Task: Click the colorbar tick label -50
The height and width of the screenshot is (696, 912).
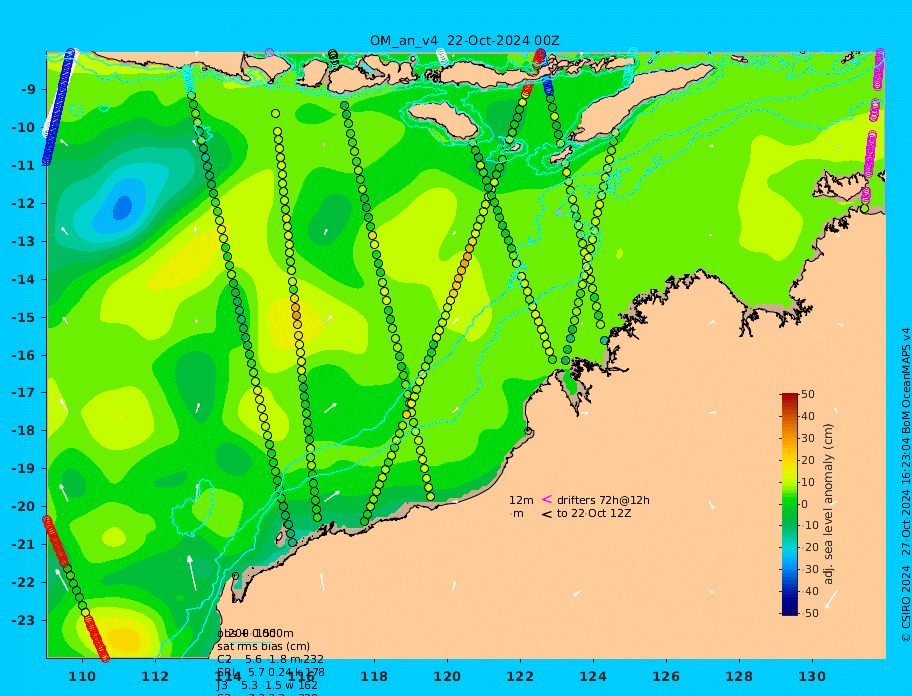Action: tap(810, 613)
